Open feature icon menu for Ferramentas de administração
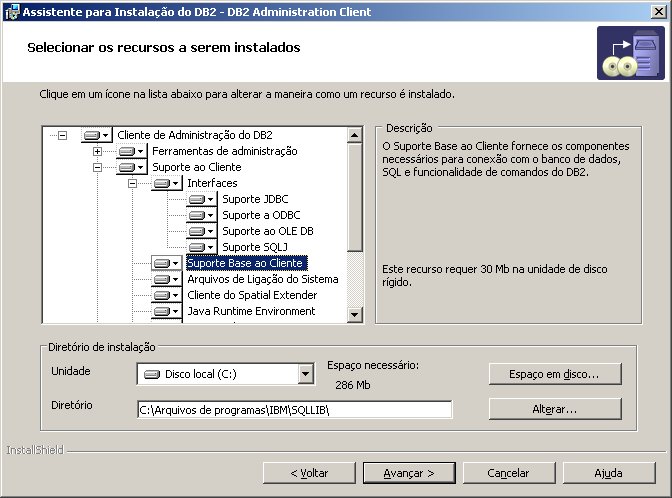 [132, 151]
